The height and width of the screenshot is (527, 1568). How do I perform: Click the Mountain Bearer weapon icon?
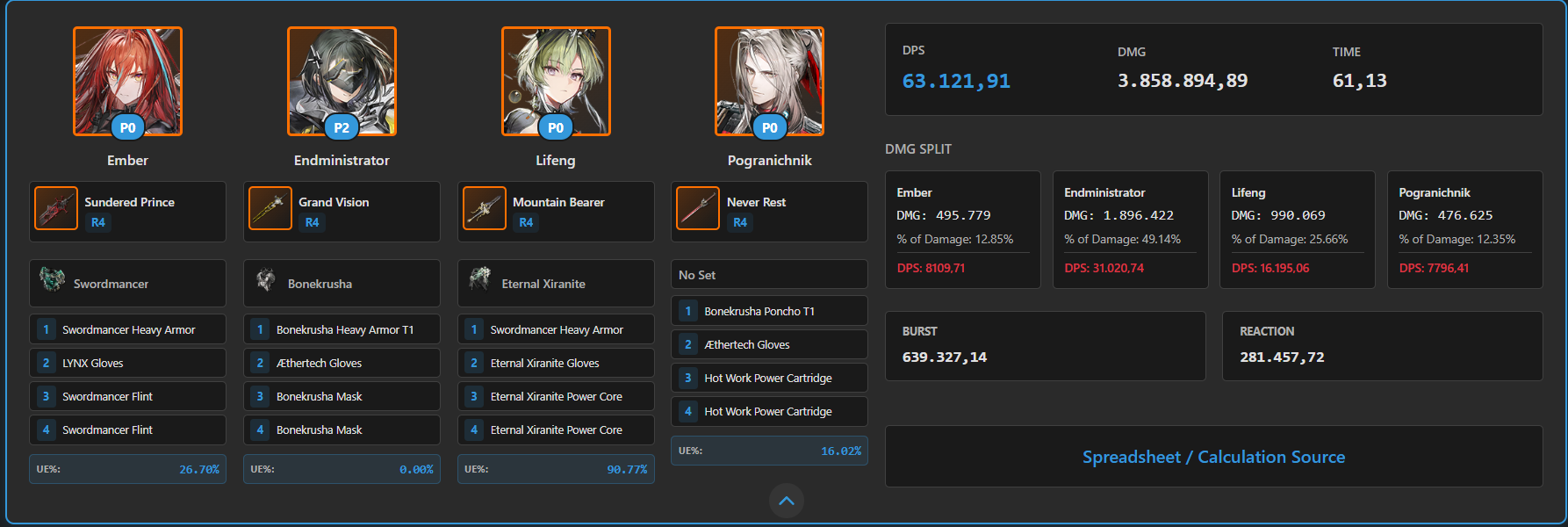[x=485, y=208]
